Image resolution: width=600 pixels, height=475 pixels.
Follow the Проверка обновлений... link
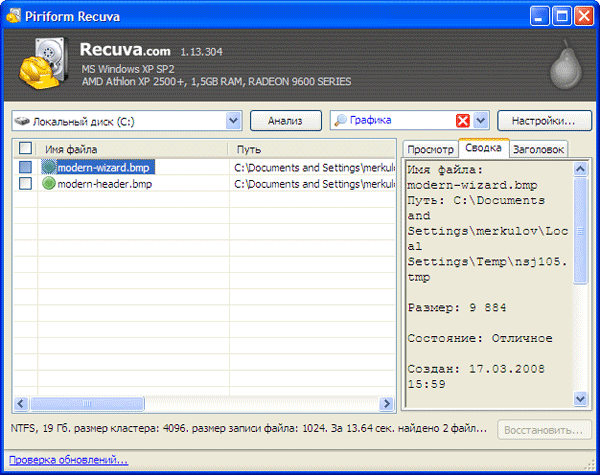pos(68,460)
